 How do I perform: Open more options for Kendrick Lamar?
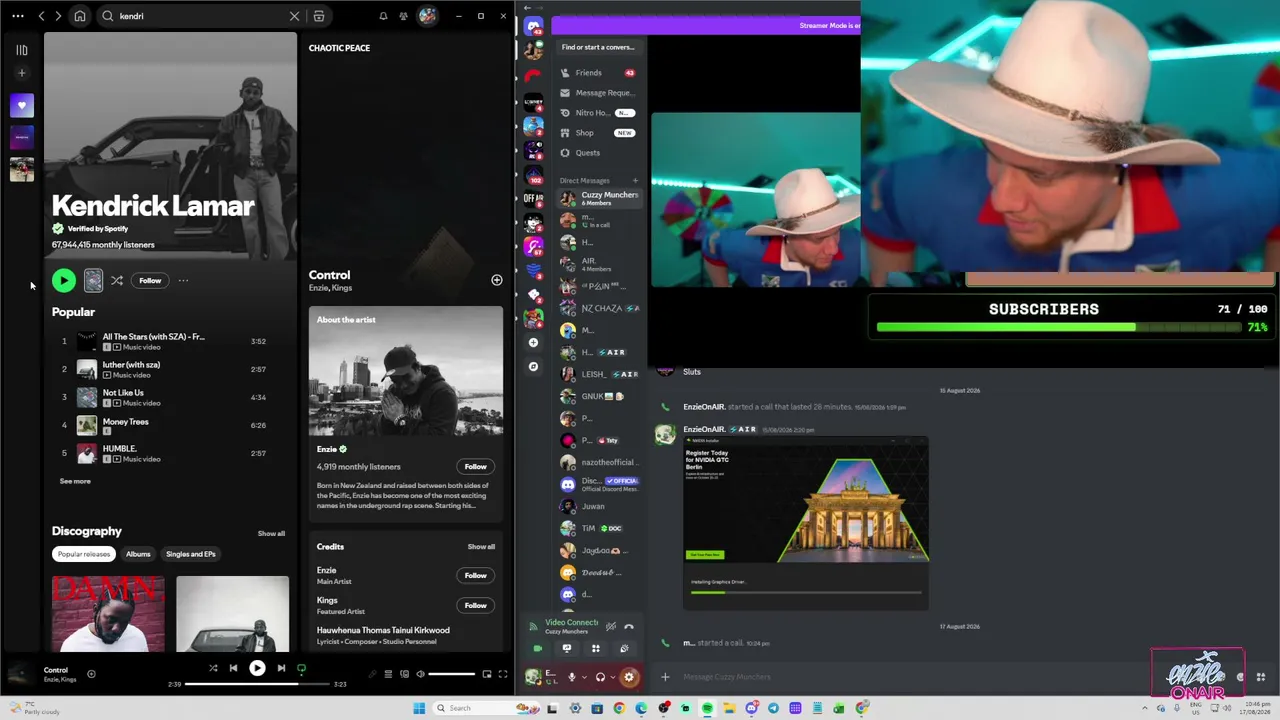[x=183, y=281]
